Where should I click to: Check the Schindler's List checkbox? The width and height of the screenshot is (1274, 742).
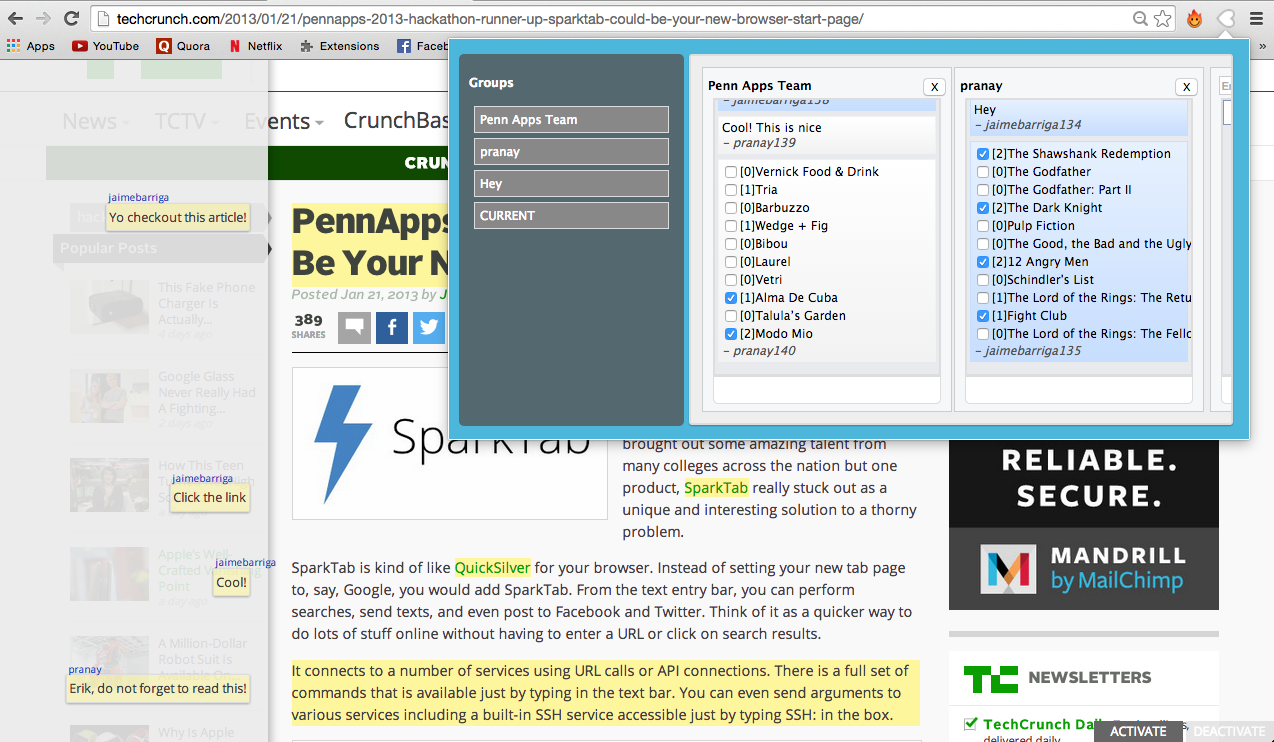pyautogui.click(x=983, y=280)
